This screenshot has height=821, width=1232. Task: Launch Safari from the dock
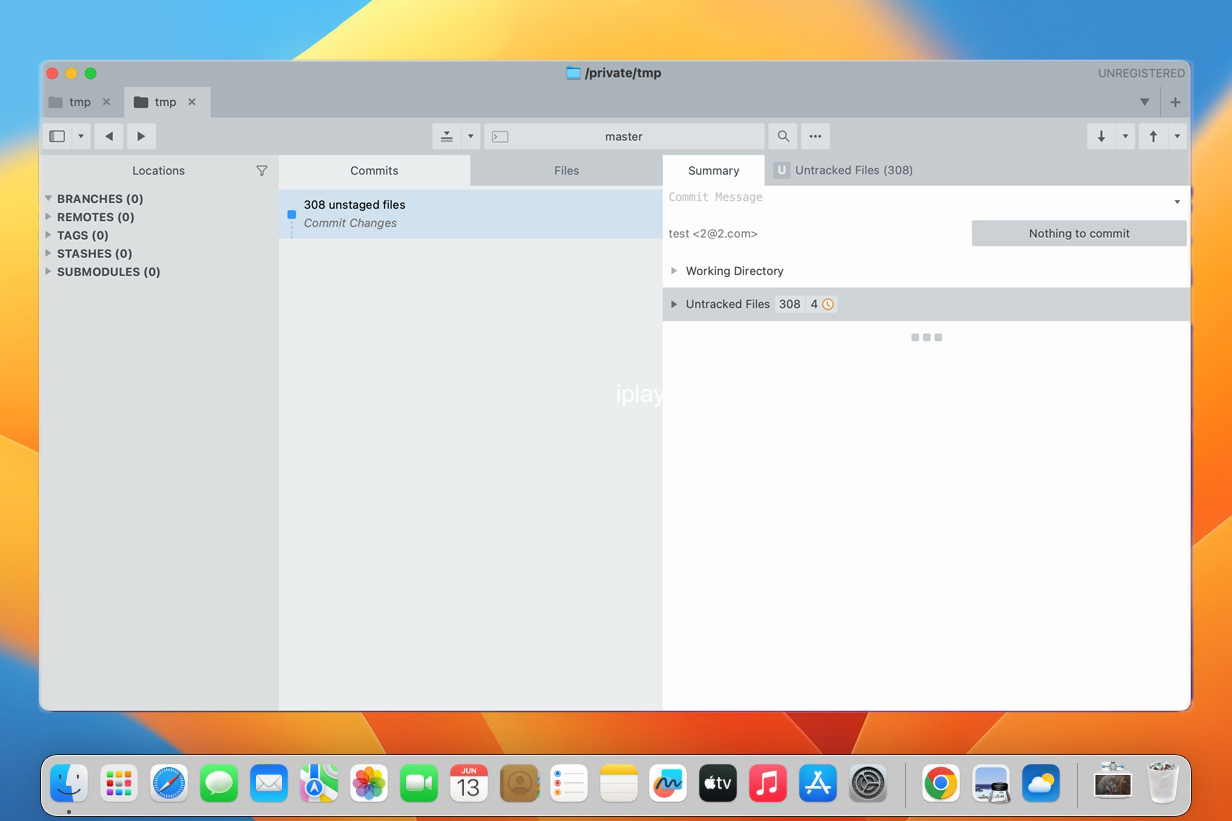click(169, 784)
